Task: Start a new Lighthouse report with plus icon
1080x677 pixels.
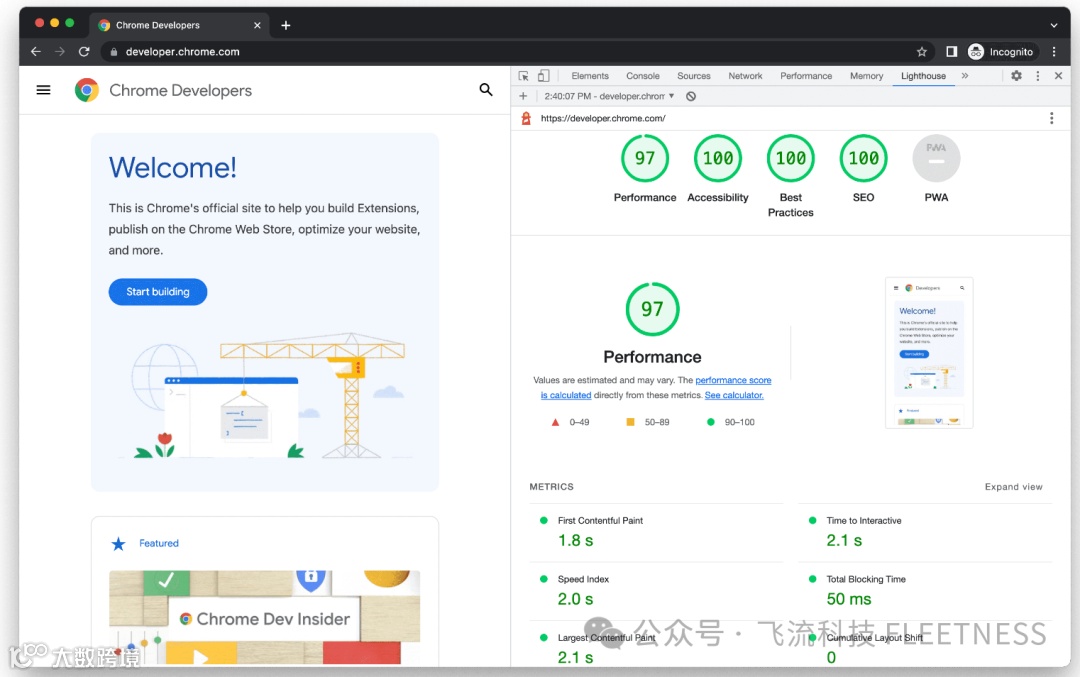Action: click(x=523, y=96)
